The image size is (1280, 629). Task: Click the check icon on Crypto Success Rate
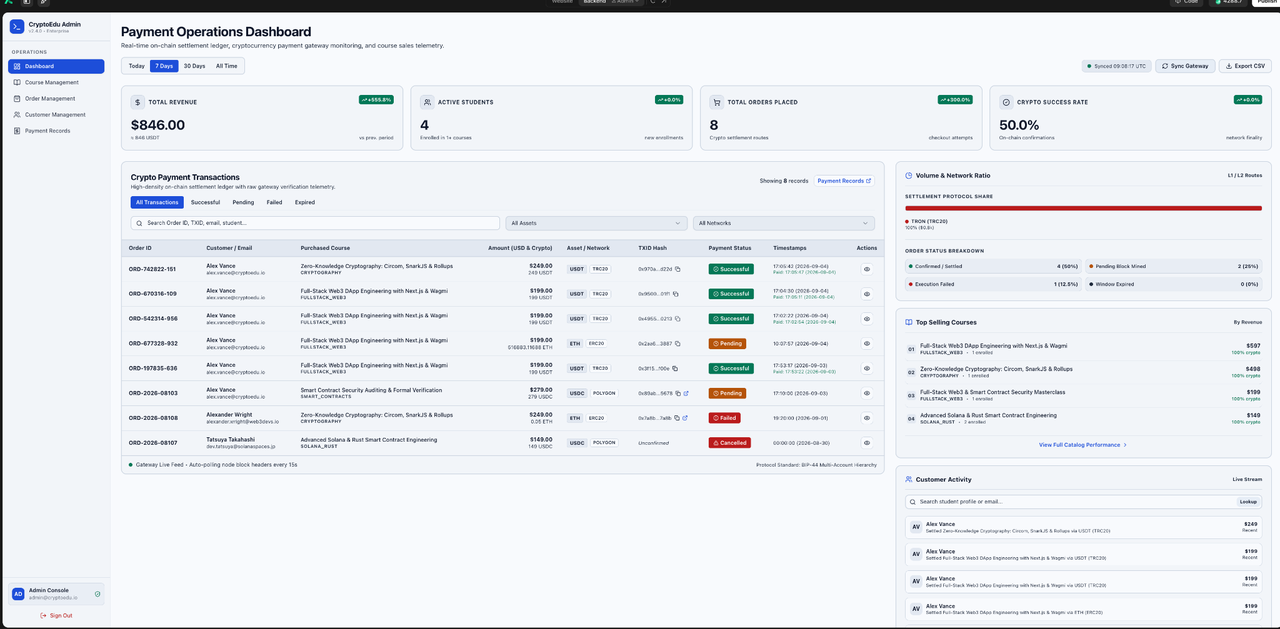pyautogui.click(x=1006, y=102)
